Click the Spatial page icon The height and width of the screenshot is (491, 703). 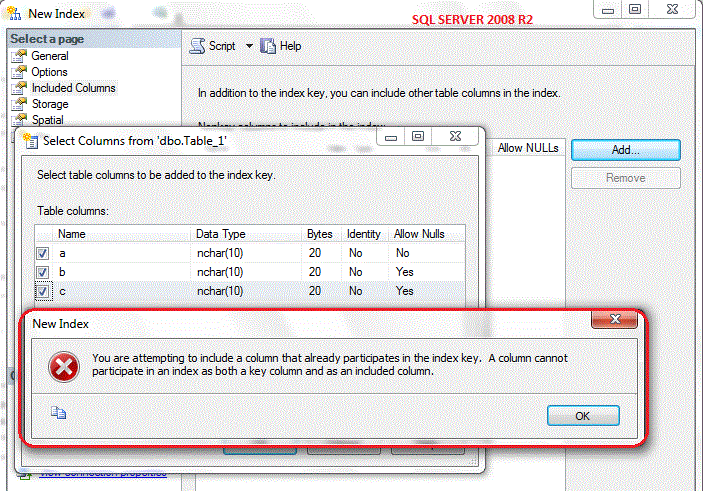pyautogui.click(x=19, y=120)
